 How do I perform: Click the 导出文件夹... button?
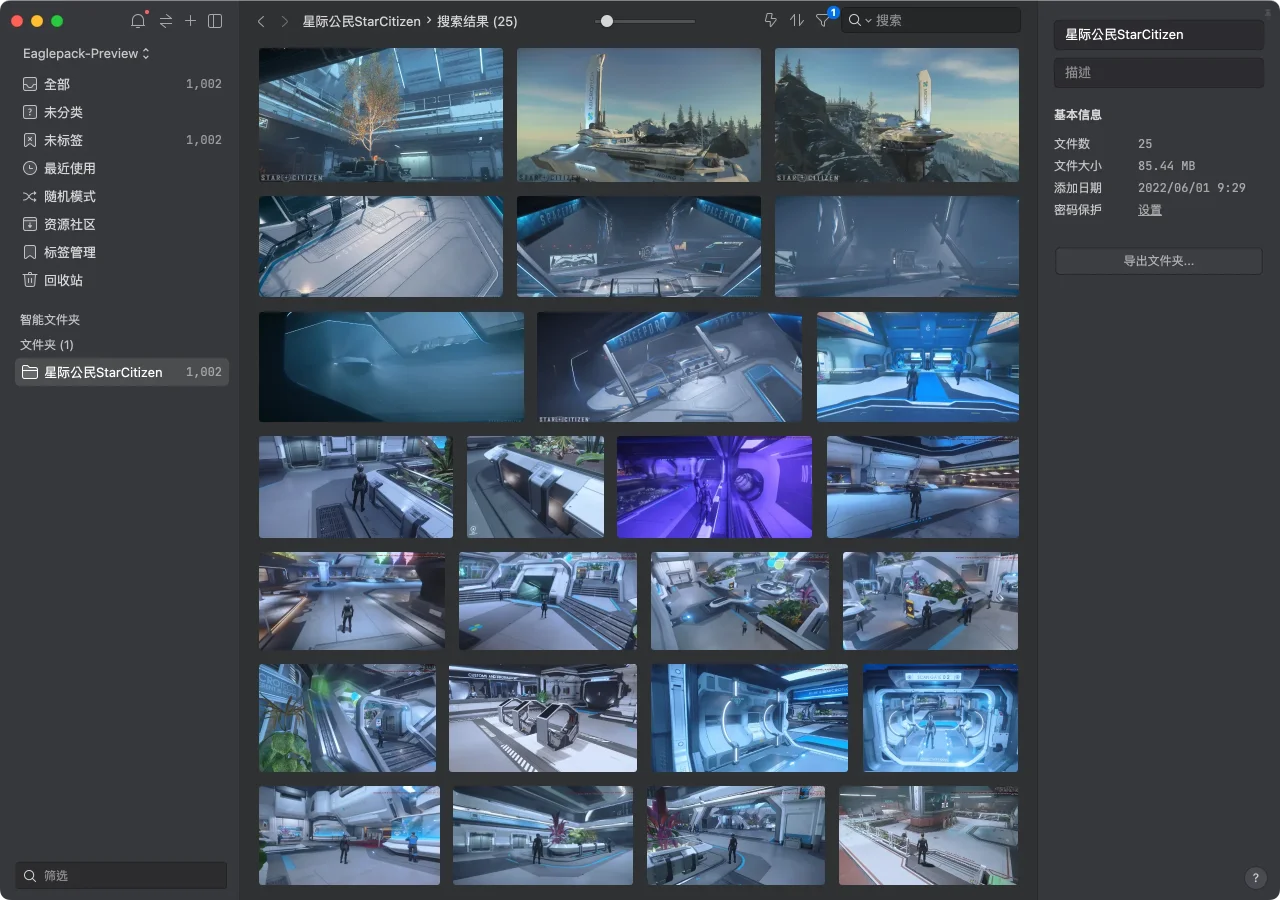pyautogui.click(x=1159, y=261)
